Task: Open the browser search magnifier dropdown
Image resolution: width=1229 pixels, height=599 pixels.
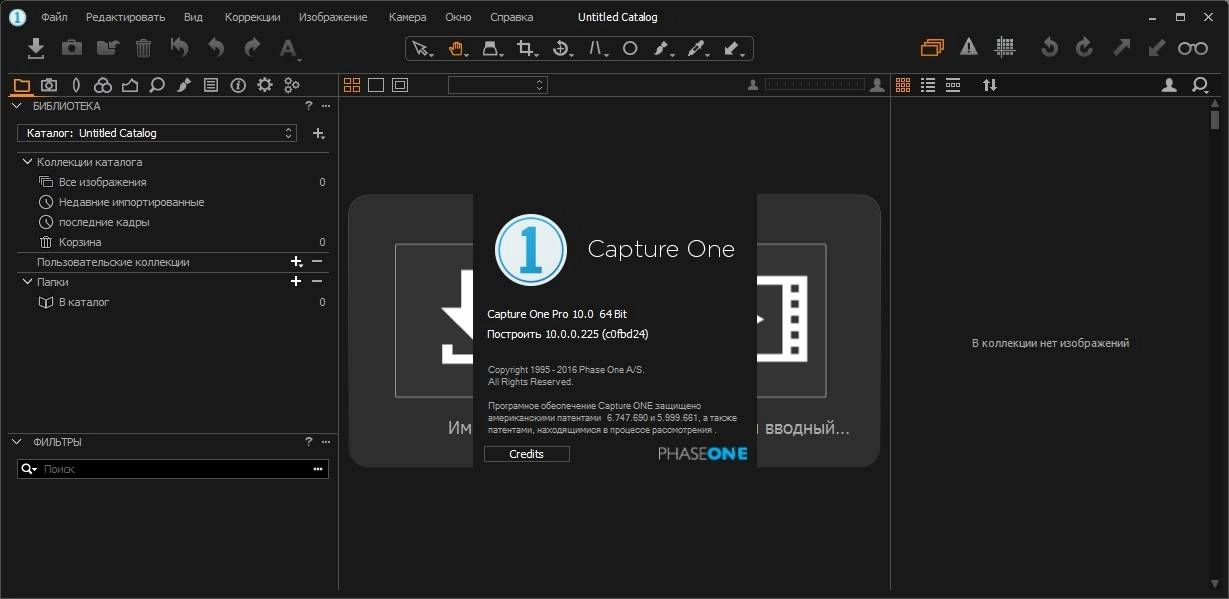Action: [x=1201, y=85]
